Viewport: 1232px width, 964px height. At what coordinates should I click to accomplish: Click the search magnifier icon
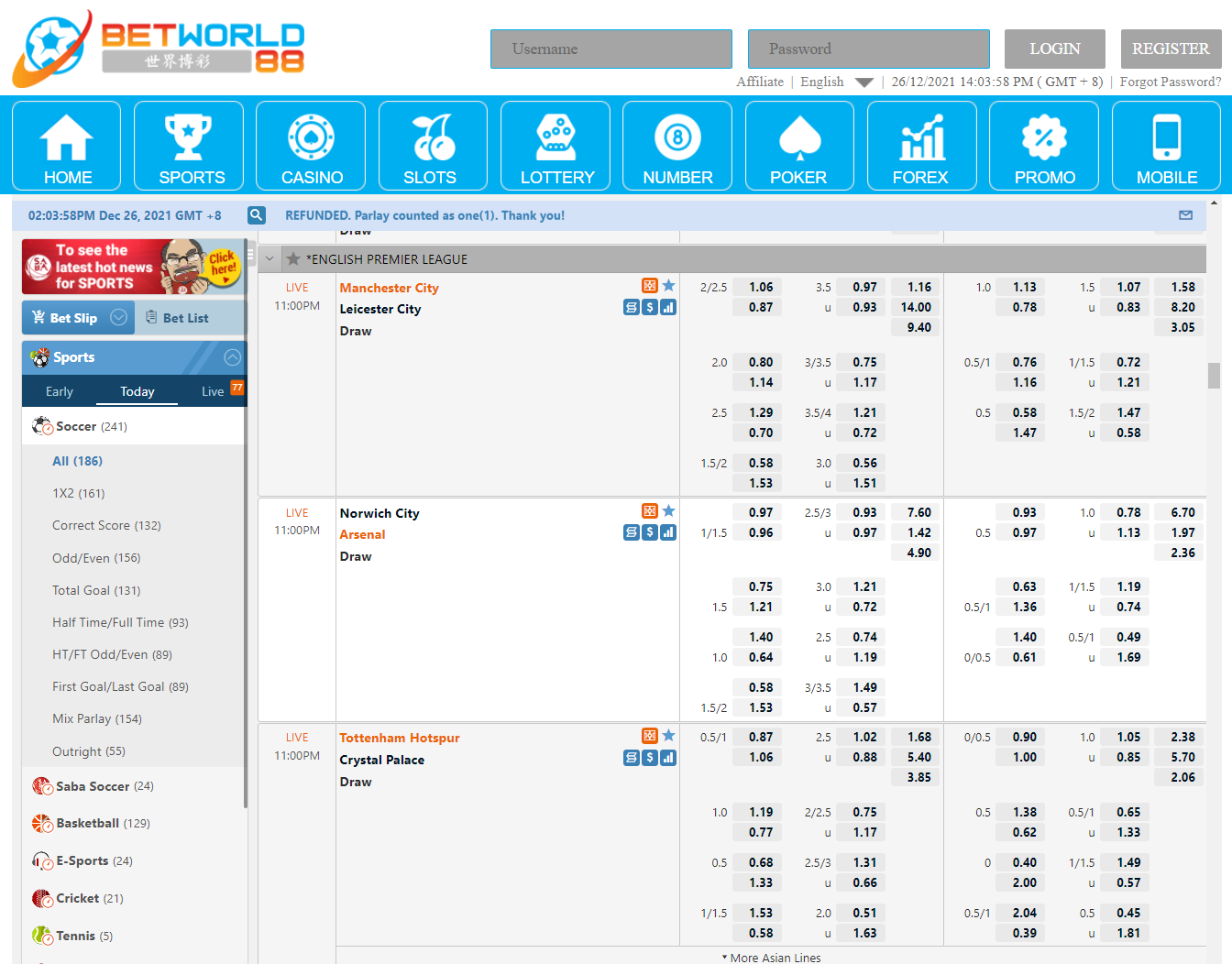257,215
